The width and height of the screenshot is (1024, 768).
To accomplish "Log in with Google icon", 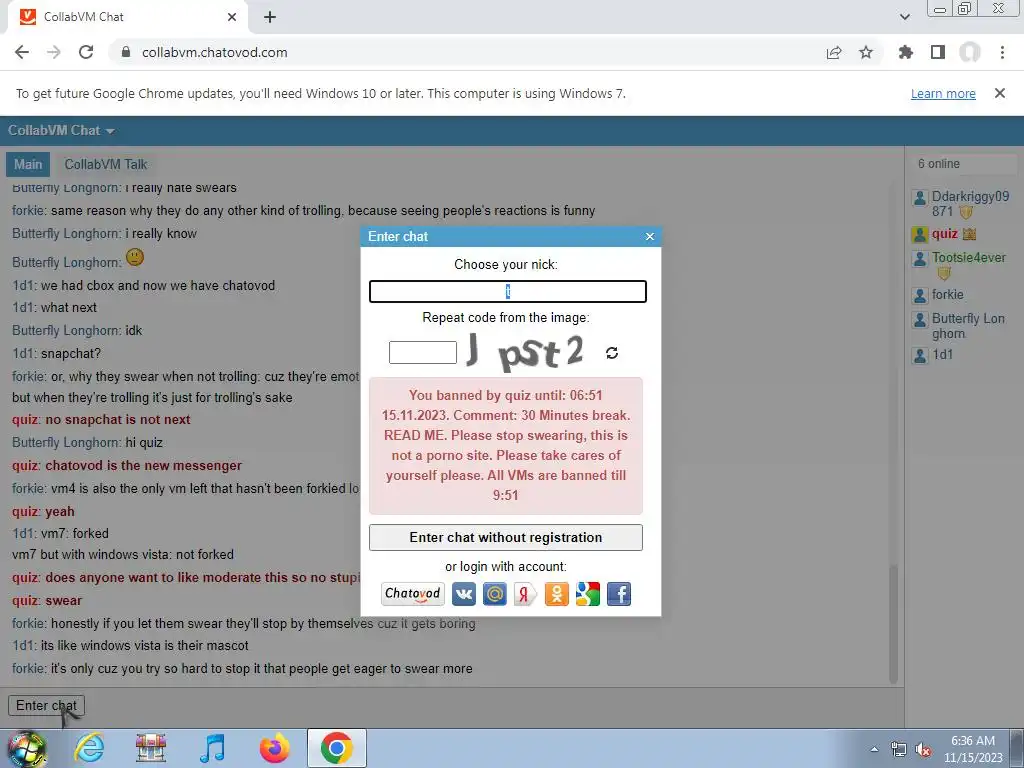I will [x=588, y=594].
